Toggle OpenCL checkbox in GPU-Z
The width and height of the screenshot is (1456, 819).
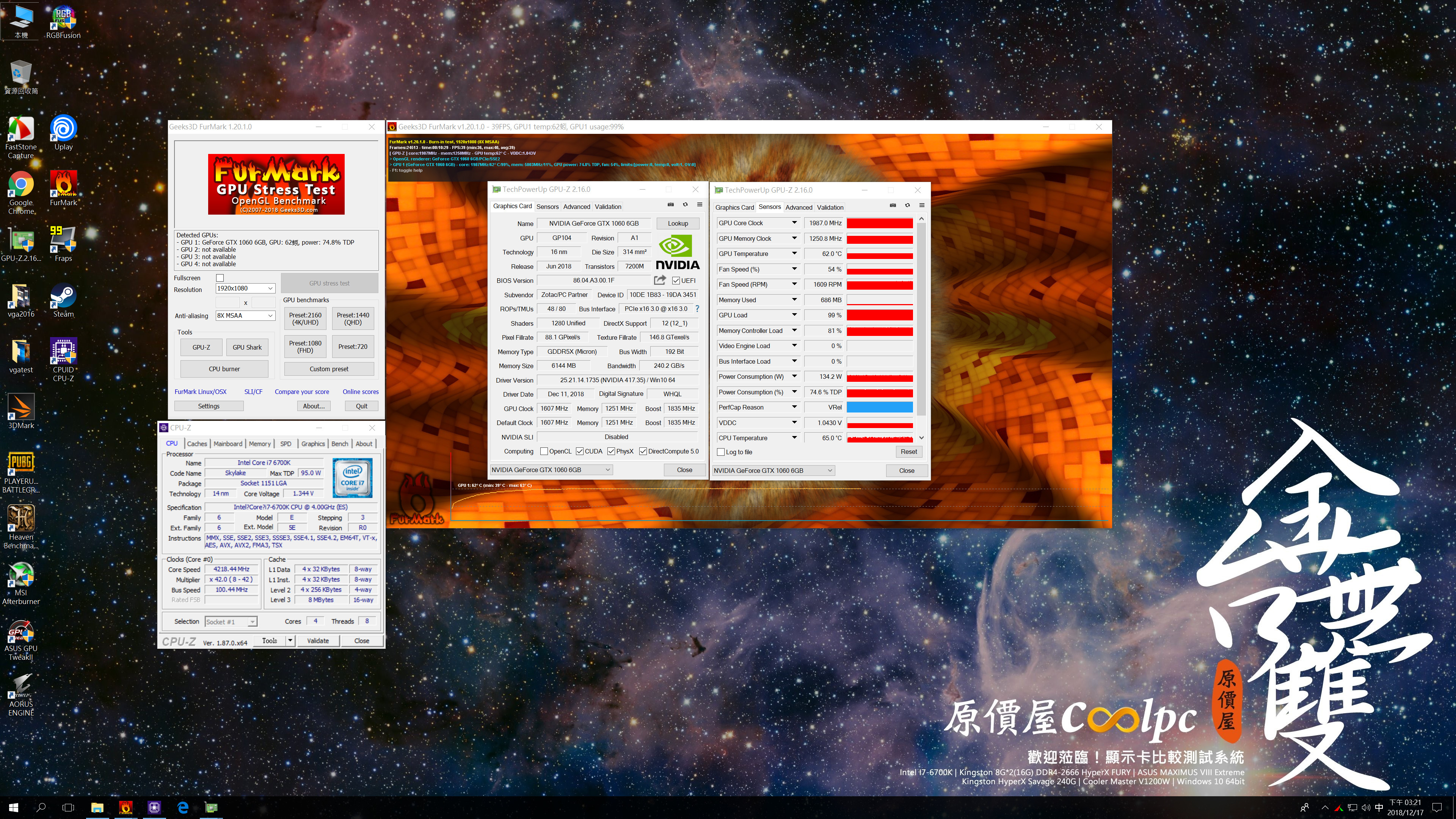click(544, 451)
